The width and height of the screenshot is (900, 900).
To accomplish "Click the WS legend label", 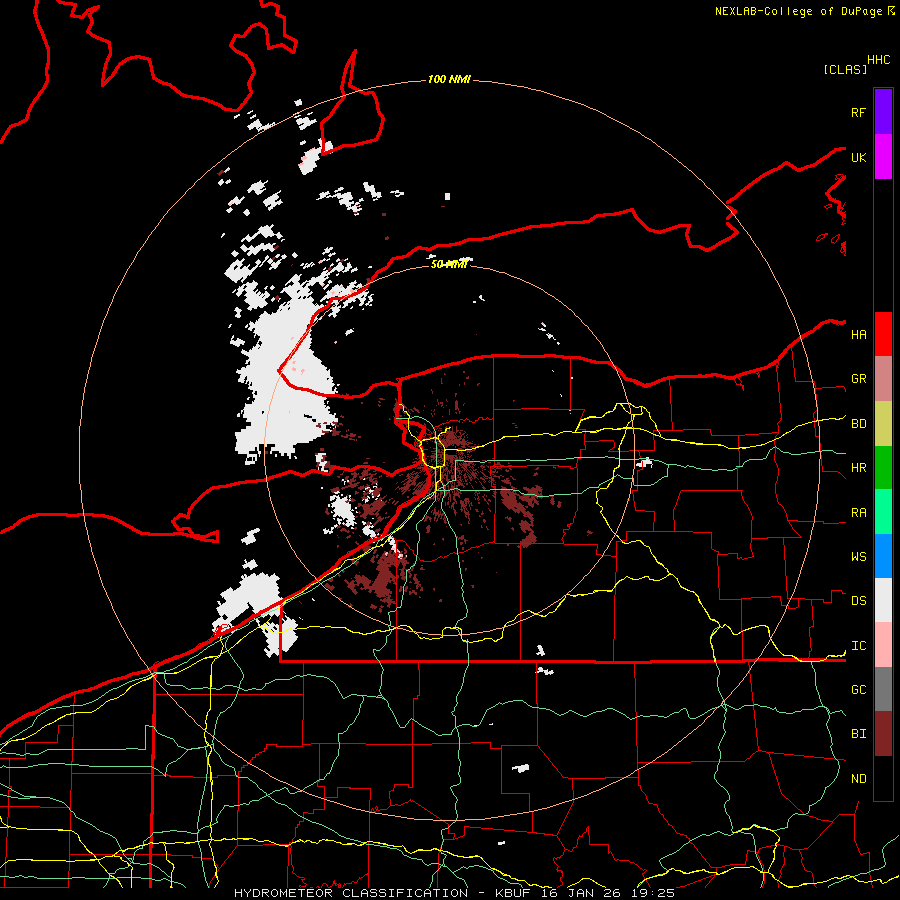I will coord(858,557).
